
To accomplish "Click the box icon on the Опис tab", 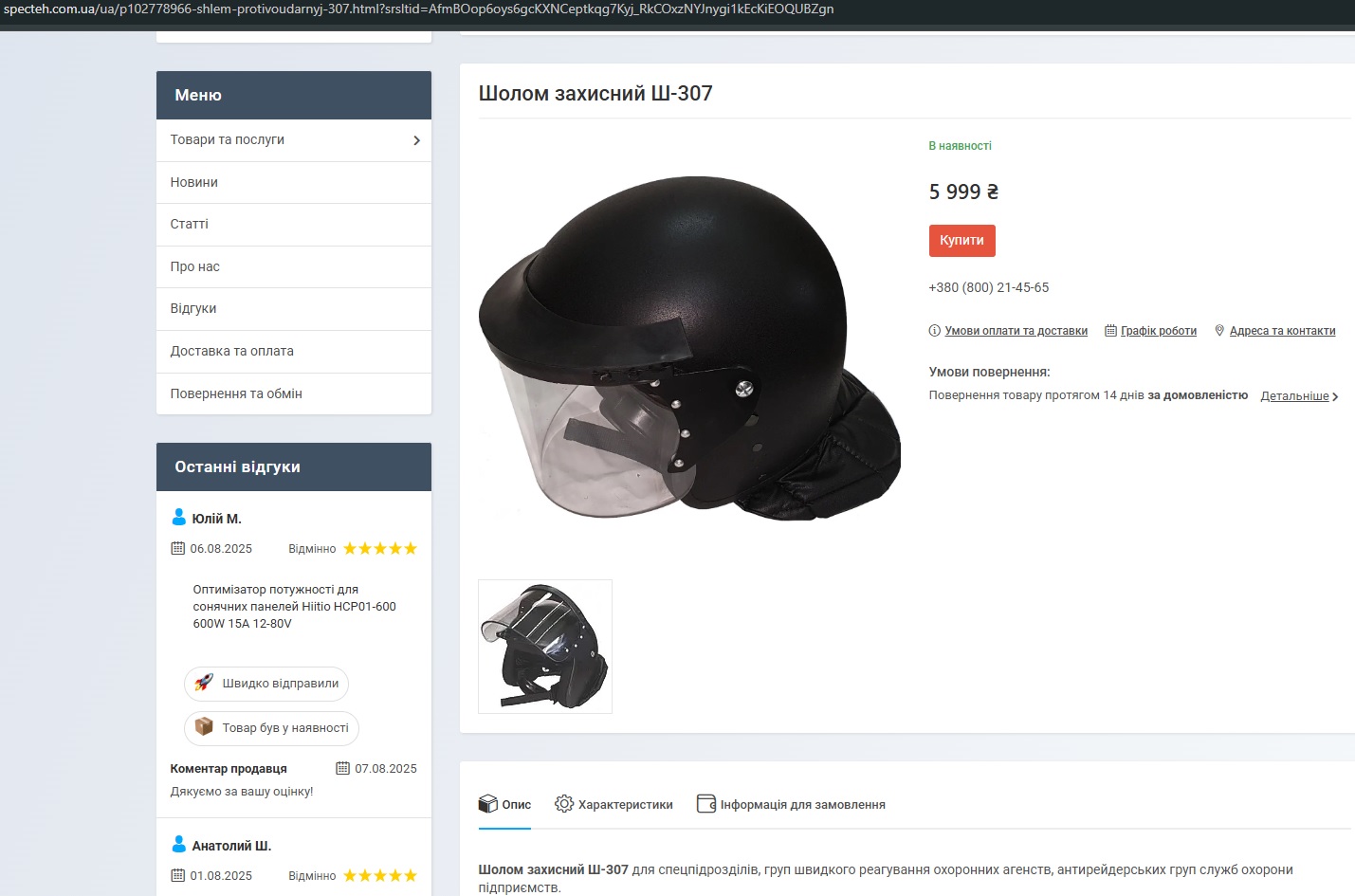I will coord(487,804).
